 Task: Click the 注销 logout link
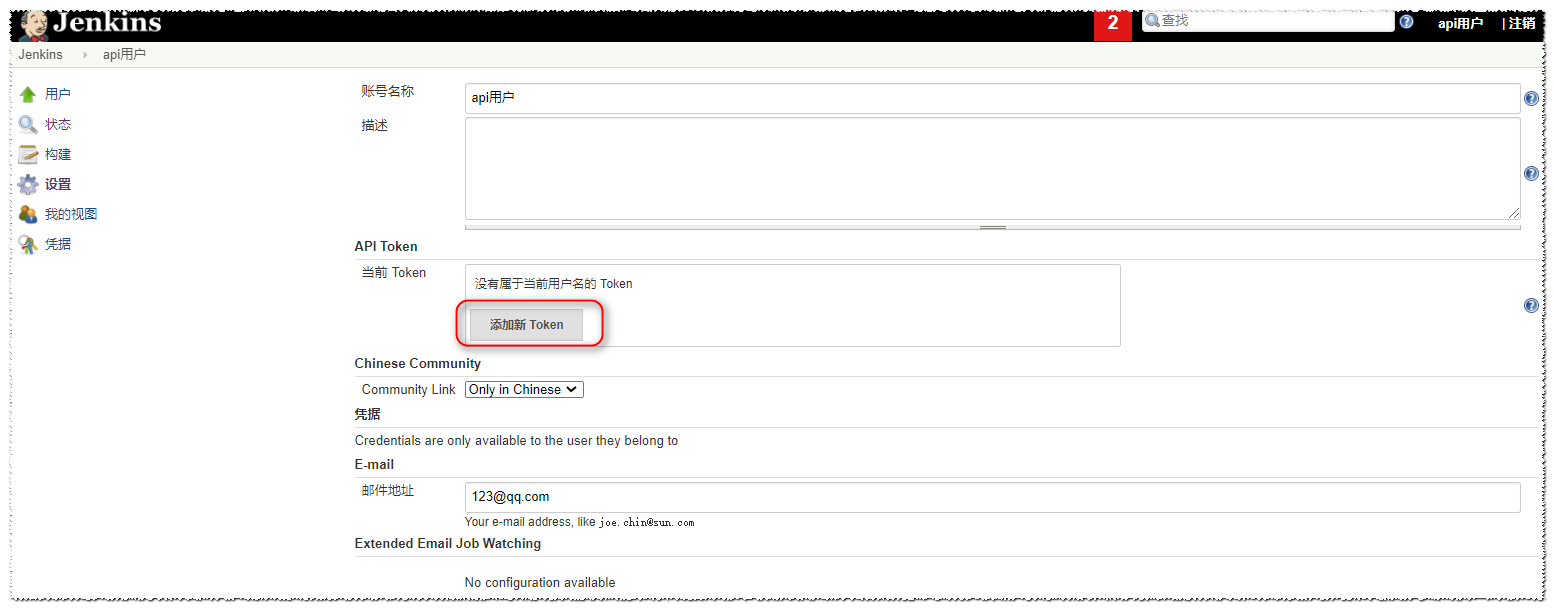pyautogui.click(x=1521, y=23)
